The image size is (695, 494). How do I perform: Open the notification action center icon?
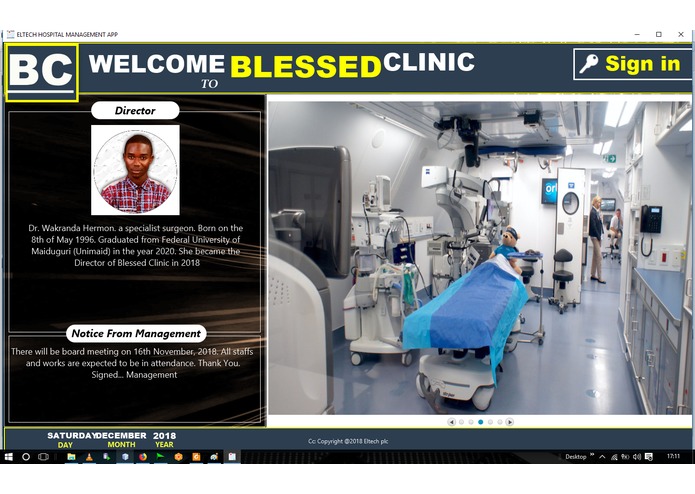648,457
